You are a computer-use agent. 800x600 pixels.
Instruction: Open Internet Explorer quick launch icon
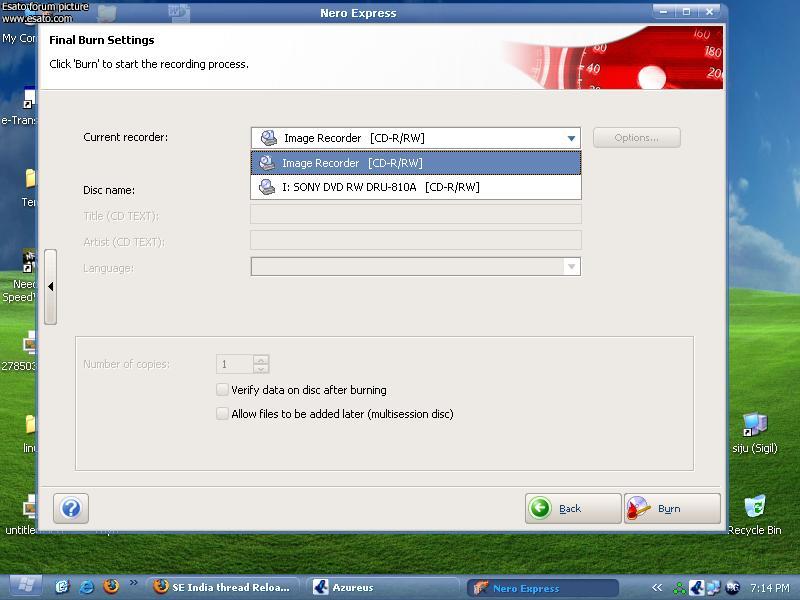coord(87,587)
